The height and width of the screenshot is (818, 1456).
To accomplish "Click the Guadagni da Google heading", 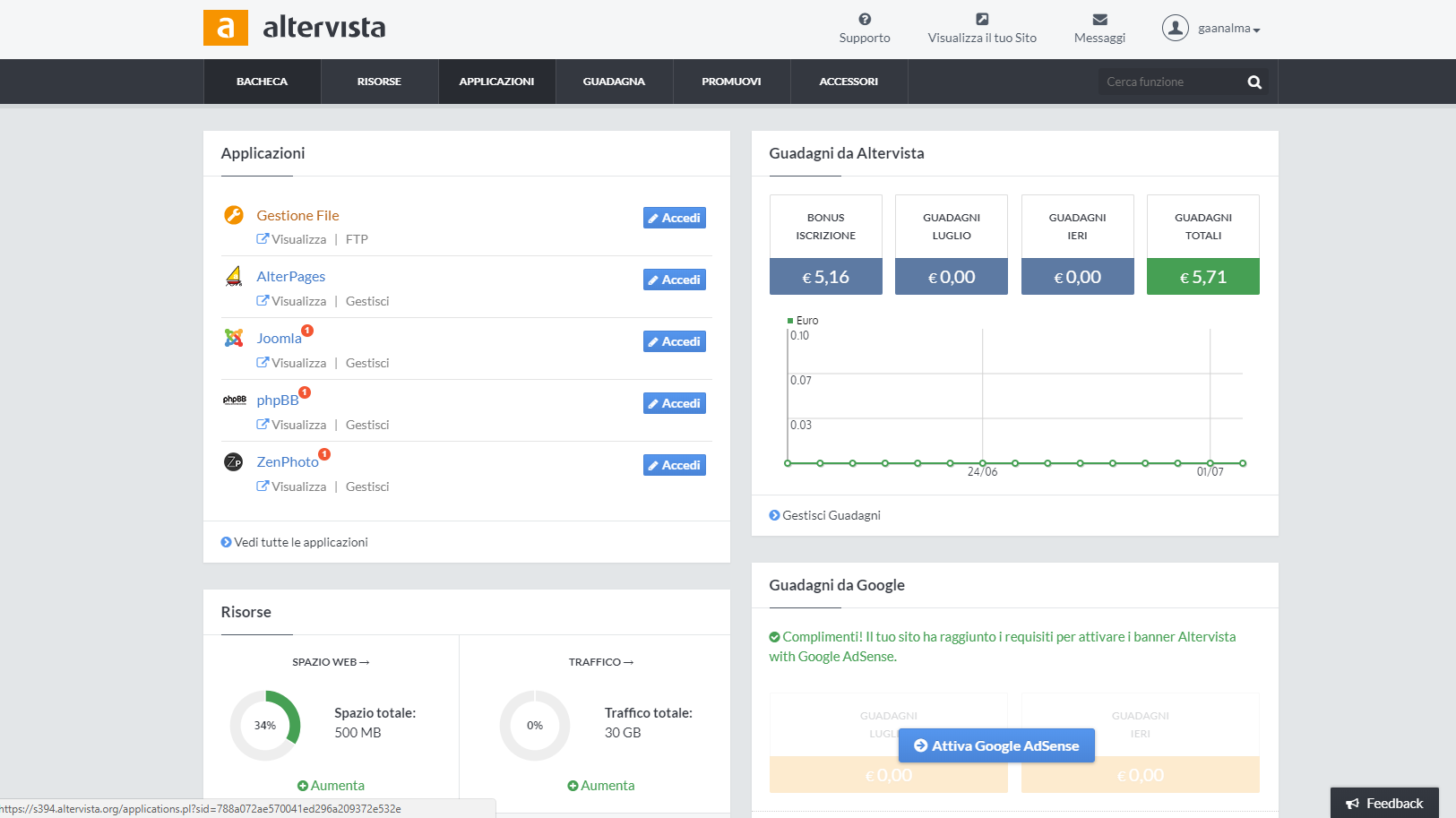I will [x=837, y=585].
